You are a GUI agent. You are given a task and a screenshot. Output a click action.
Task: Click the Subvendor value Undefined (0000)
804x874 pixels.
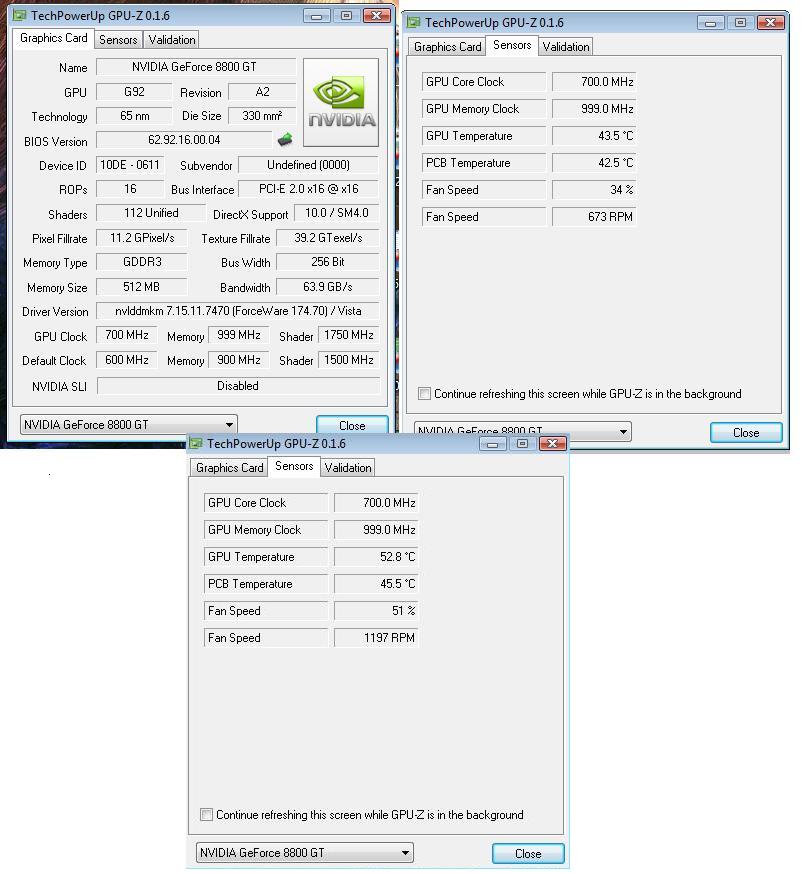(x=308, y=164)
